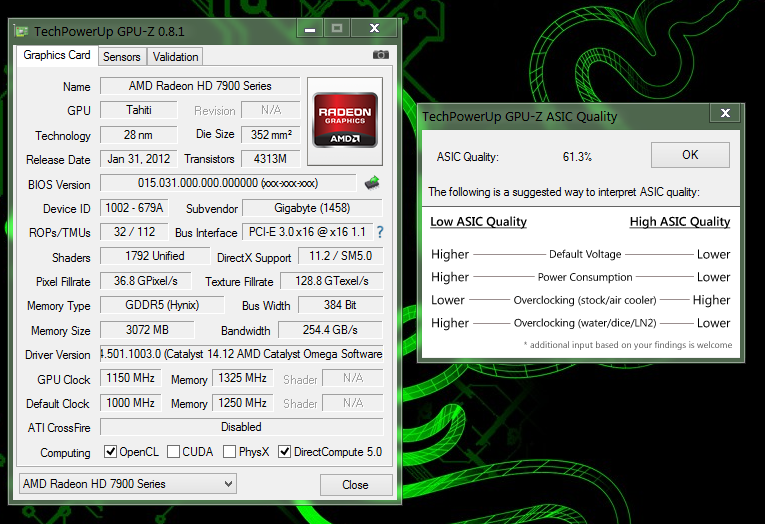Click the Memory Type value GDDR5 (Hynix)
The height and width of the screenshot is (524, 765).
[x=162, y=305]
